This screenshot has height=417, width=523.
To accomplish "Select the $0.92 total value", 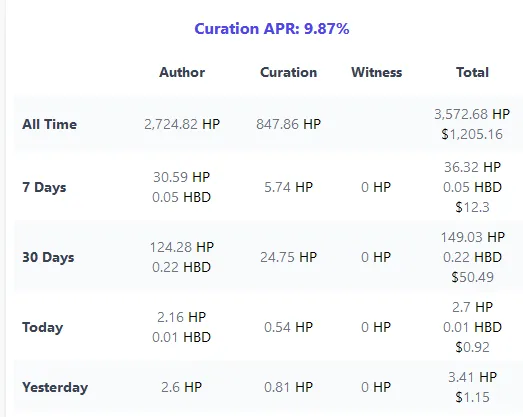I will click(x=472, y=347).
